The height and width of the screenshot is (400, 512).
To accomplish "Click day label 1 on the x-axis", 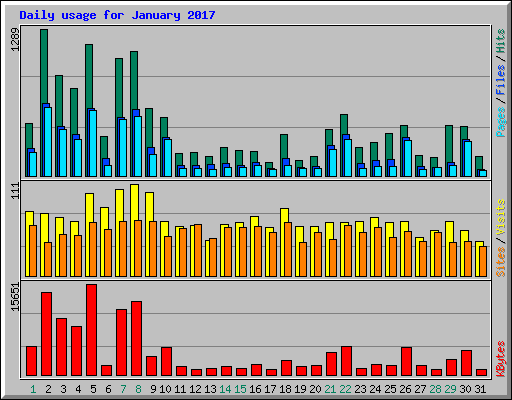I will click(33, 389).
